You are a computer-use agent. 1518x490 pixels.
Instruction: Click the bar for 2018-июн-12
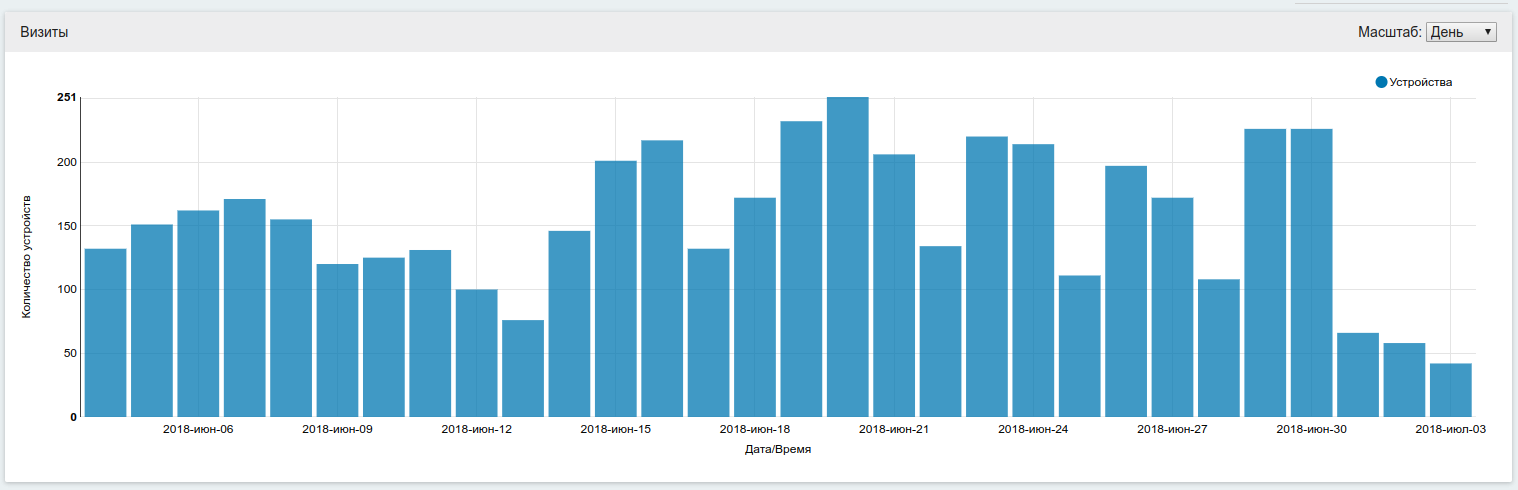point(476,353)
